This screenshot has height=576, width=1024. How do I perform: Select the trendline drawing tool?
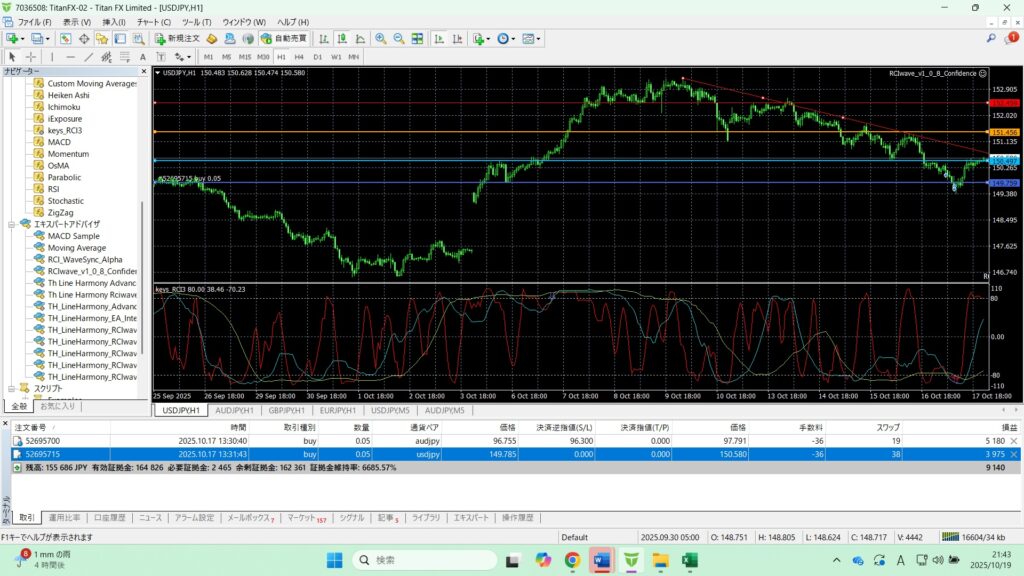(x=89, y=57)
